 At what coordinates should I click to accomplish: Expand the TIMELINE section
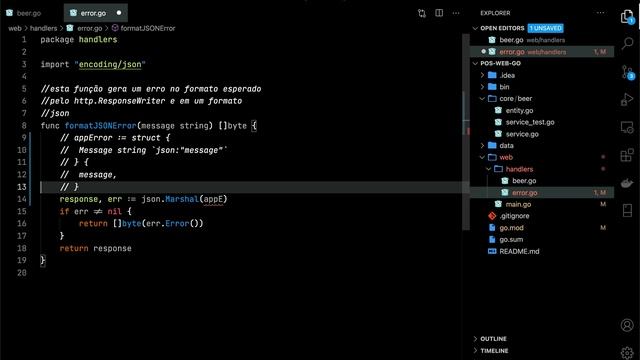pos(475,351)
